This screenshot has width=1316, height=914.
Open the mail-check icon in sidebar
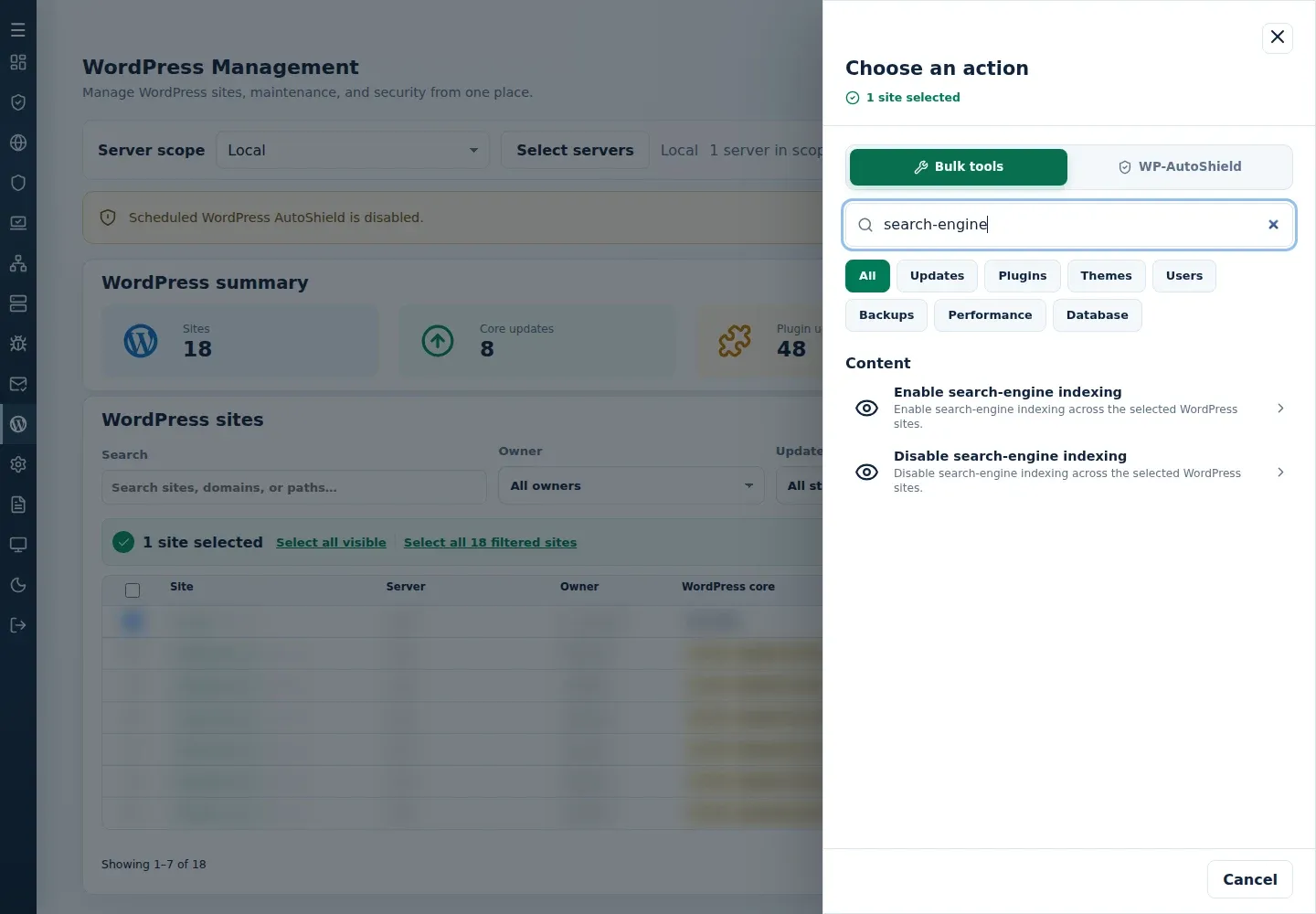click(18, 384)
